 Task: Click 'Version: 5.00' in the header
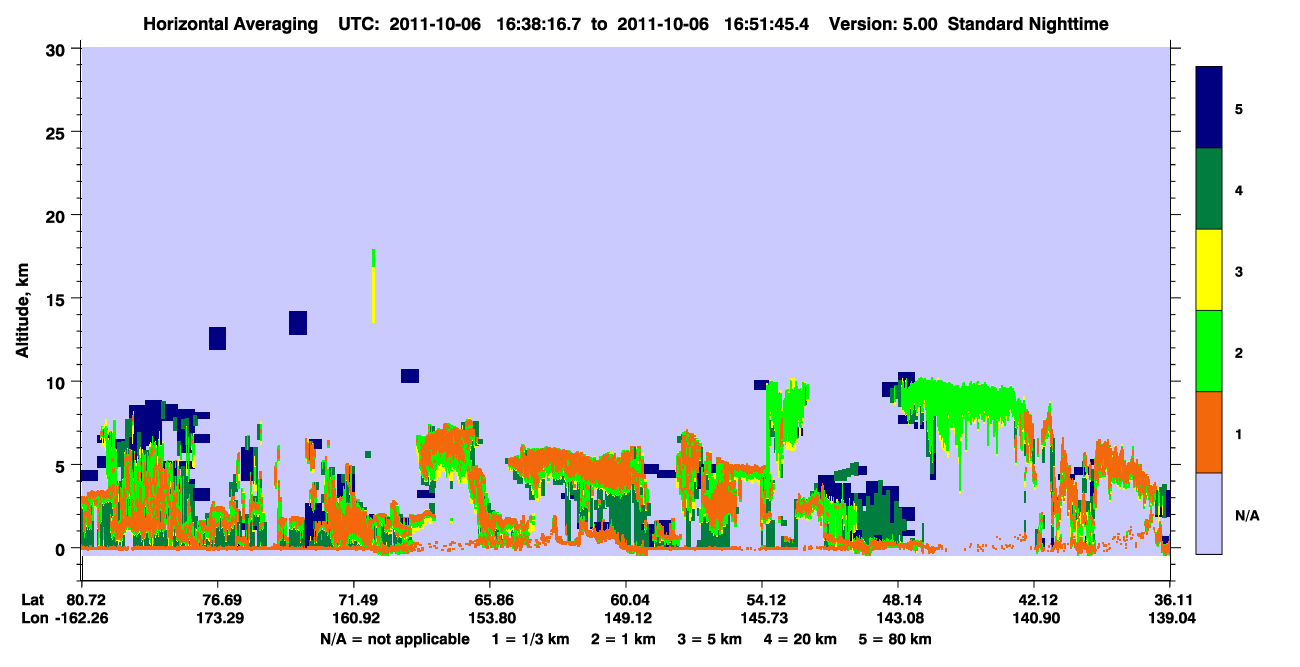point(882,23)
